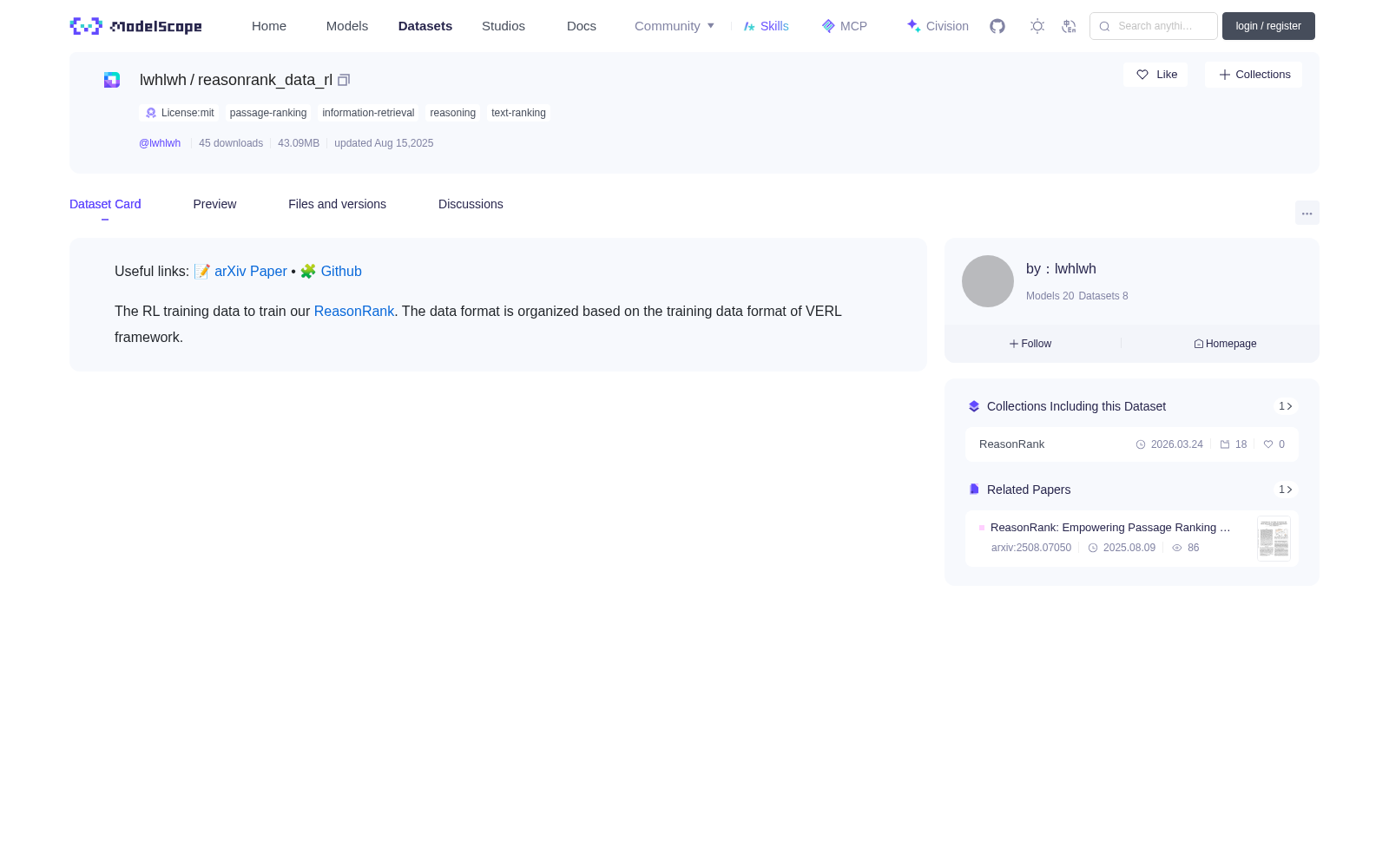Screen dimensions: 1389x868
Task: Open the three-dots more options menu
Action: coord(1307,213)
